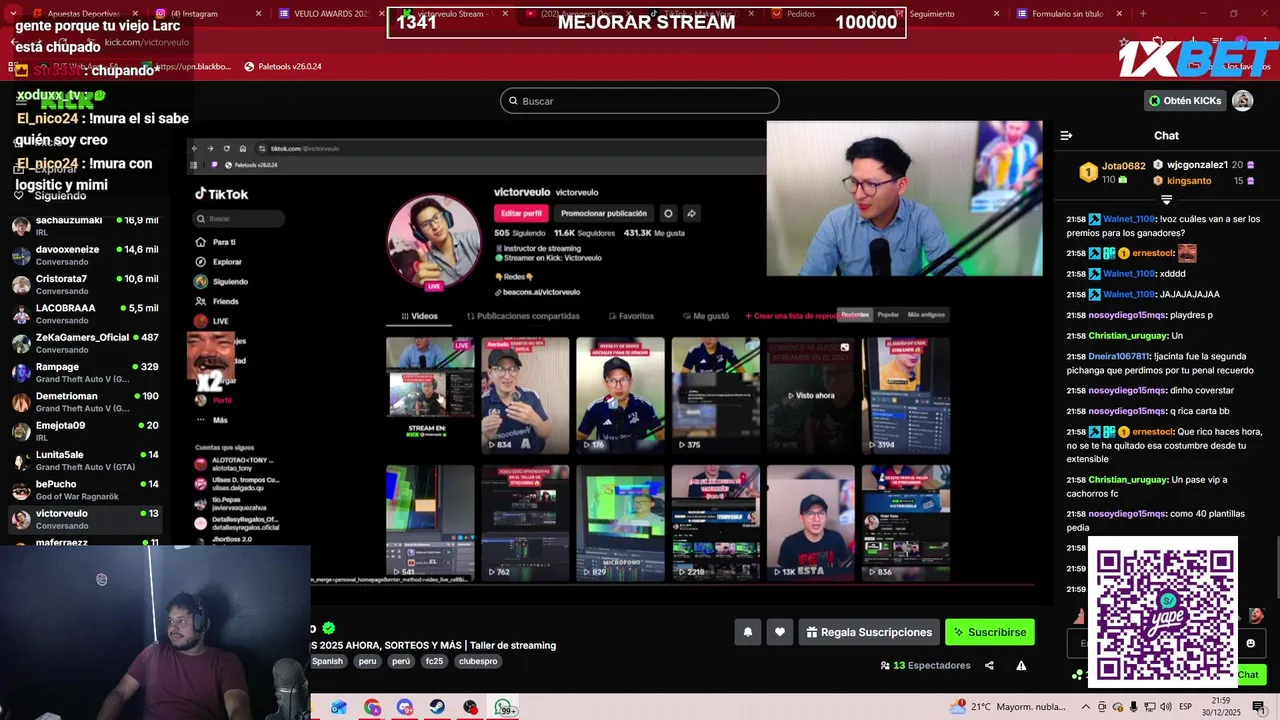The image size is (1280, 720).
Task: Open Demetrioman channel in the sidebar
Action: tap(85, 402)
